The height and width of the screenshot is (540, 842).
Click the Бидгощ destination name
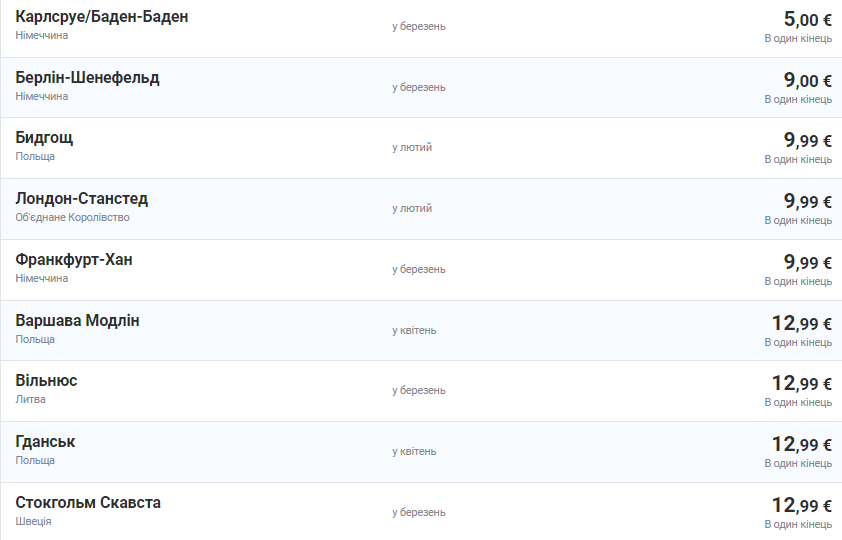pos(45,138)
